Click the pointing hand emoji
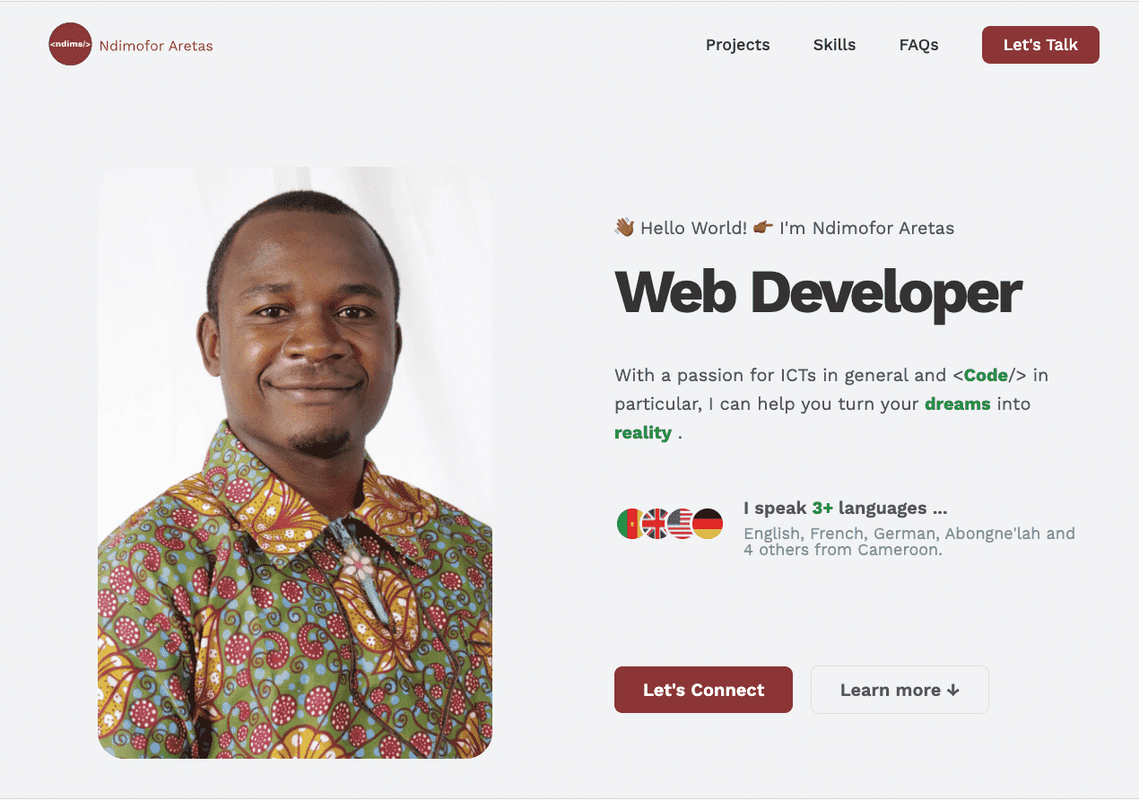This screenshot has height=800, width=1139. pos(763,227)
